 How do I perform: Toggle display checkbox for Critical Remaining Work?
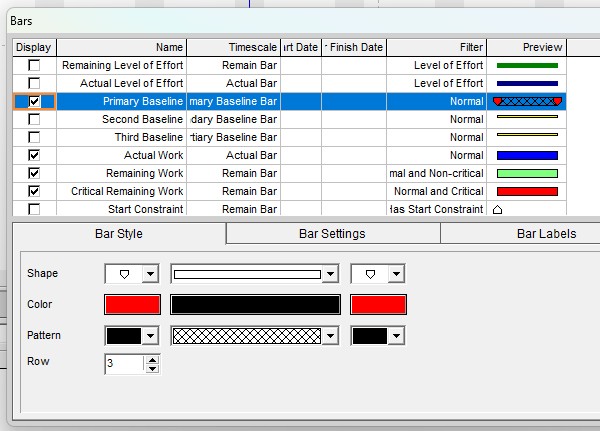coord(34,191)
